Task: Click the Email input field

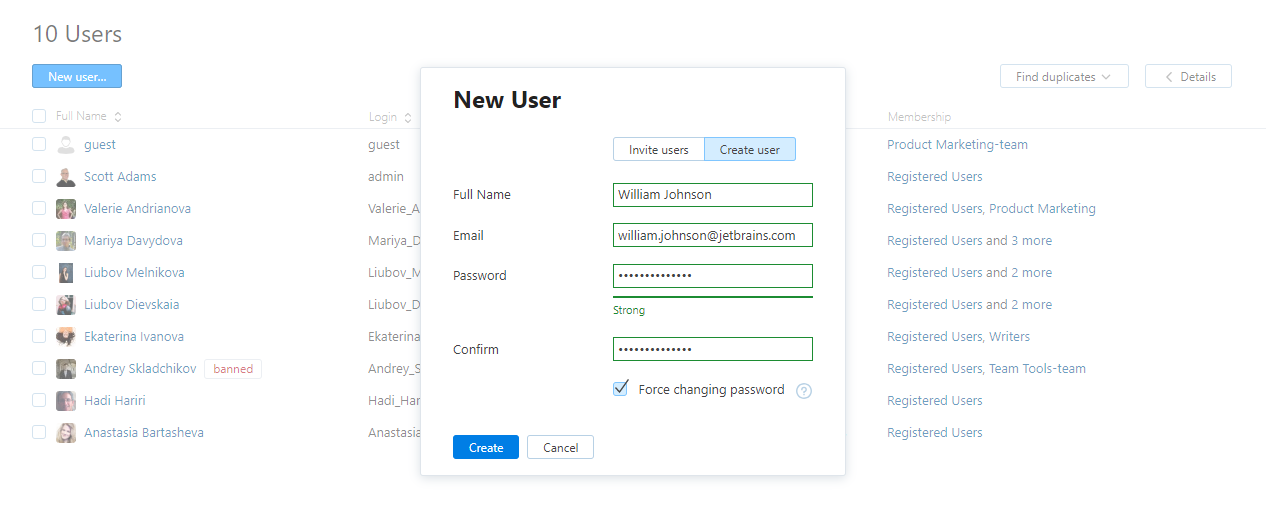Action: [712, 236]
